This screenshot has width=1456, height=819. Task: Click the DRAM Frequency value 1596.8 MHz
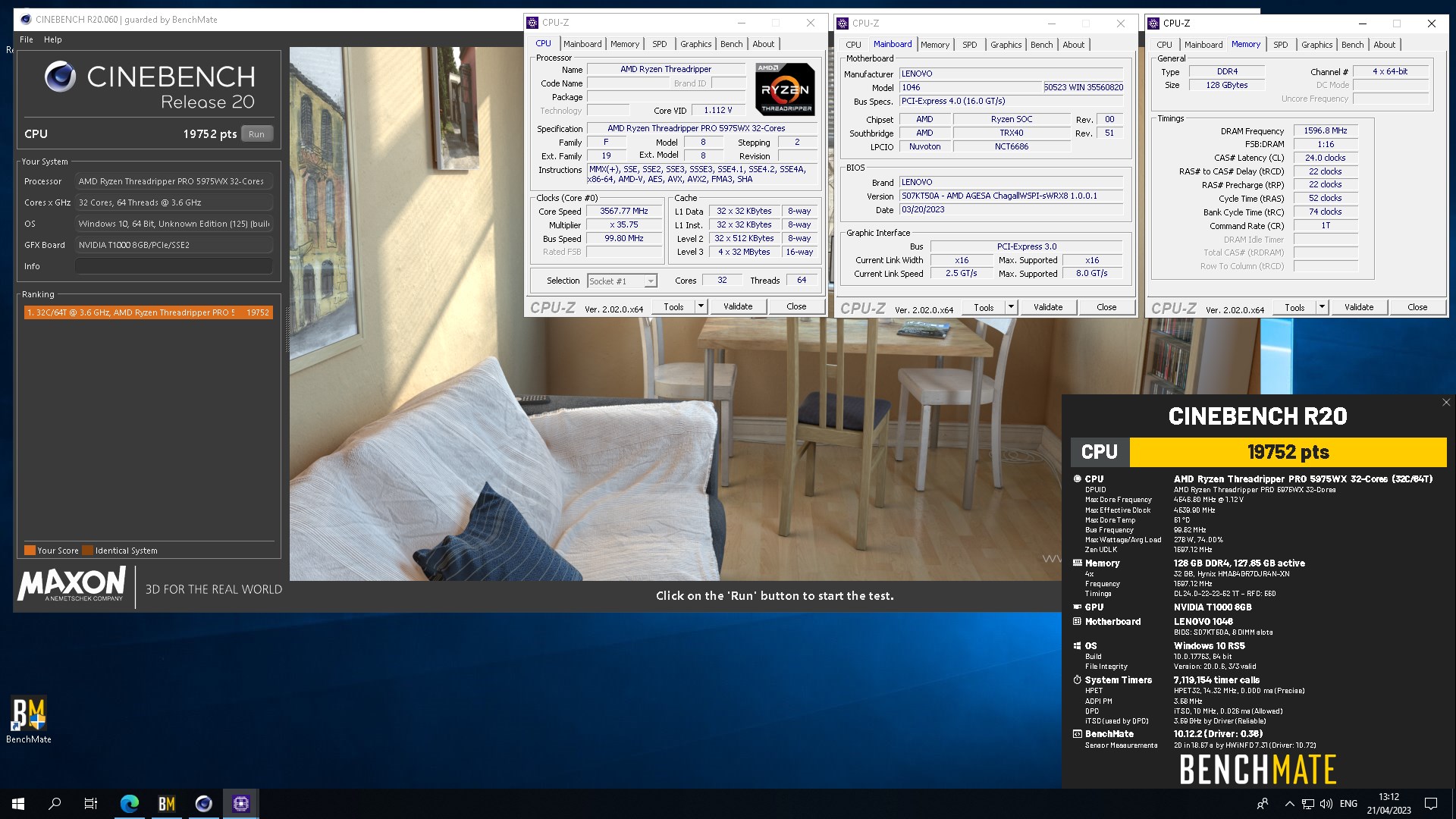tap(1326, 130)
